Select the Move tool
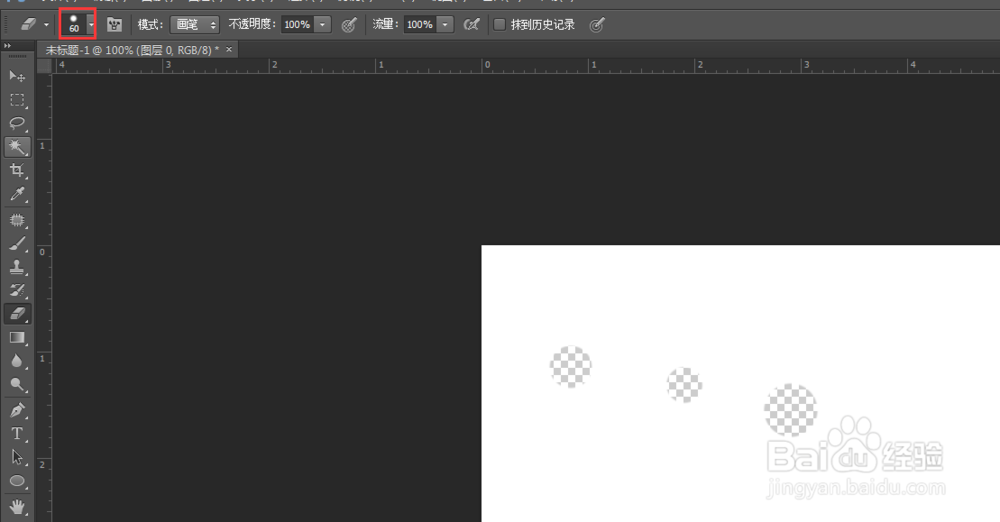The height and width of the screenshot is (522, 1000). pos(17,77)
